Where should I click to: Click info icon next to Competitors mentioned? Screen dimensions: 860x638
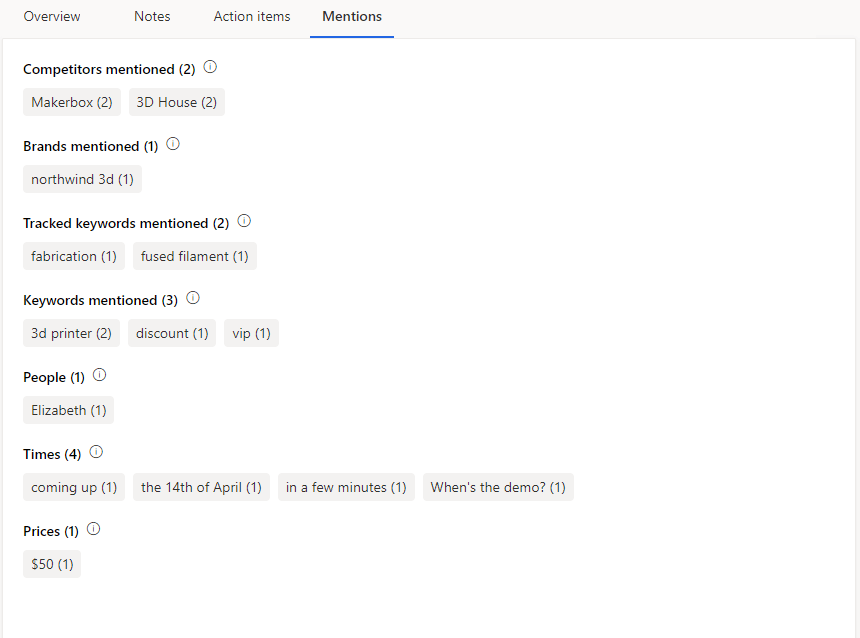tap(210, 68)
